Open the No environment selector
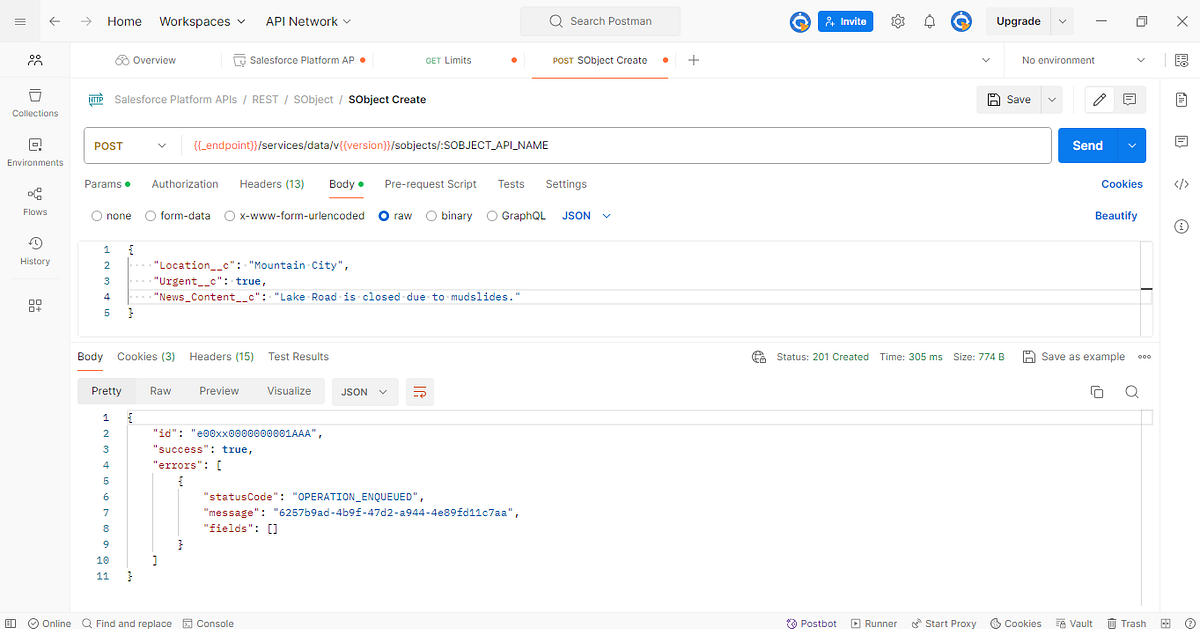This screenshot has width=1200, height=629. click(x=1083, y=60)
